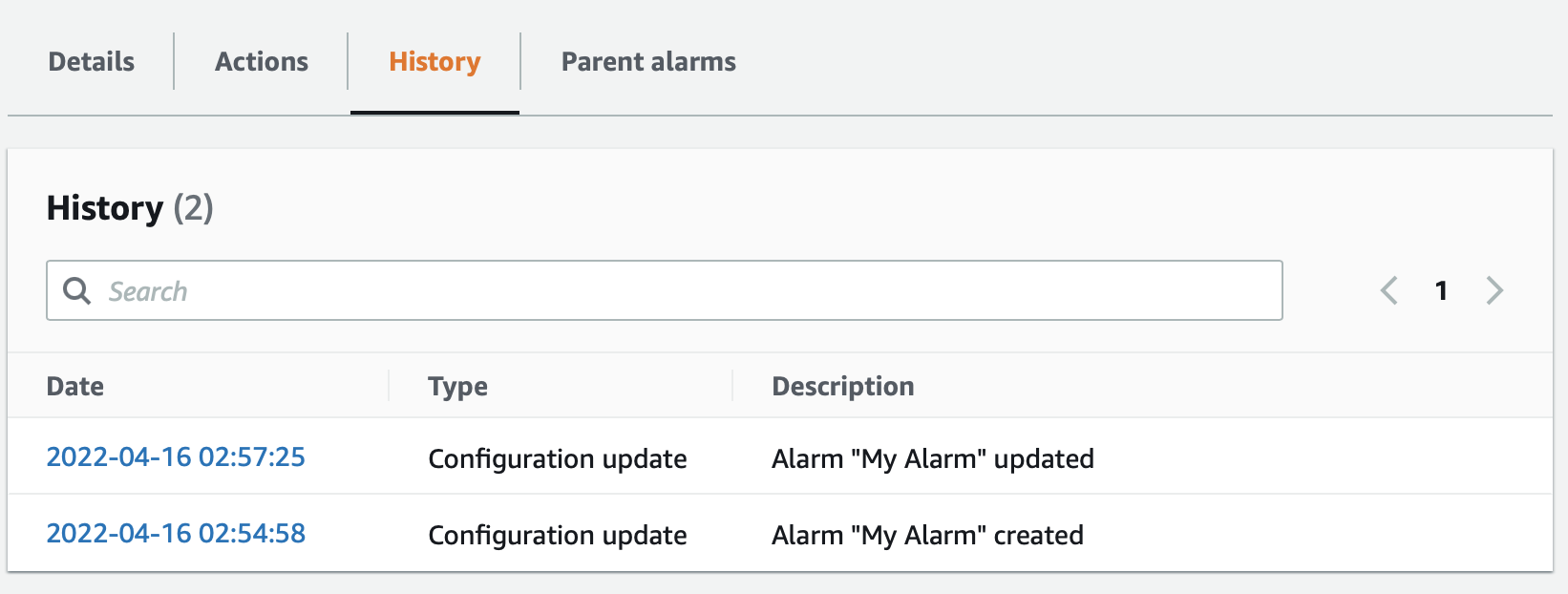This screenshot has width=1568, height=594.
Task: Open the Details tab
Action: point(92,62)
